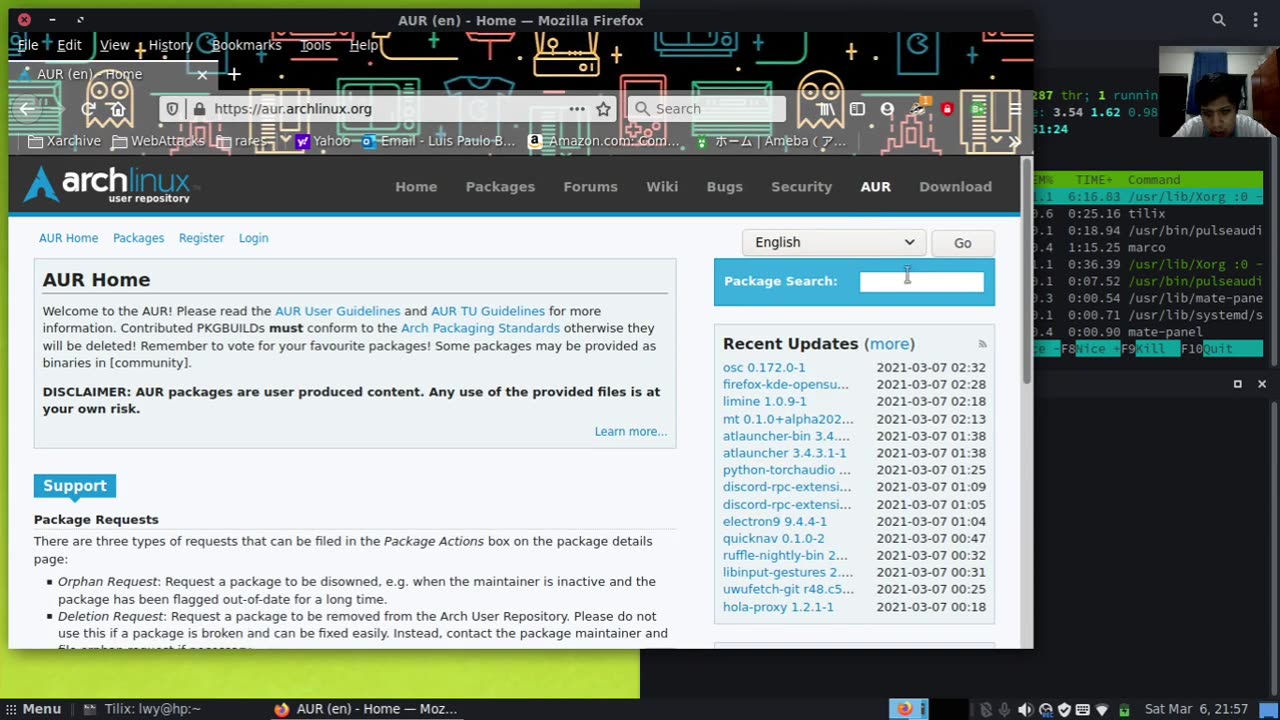Open the Firefox Library icon
Image resolution: width=1280 pixels, height=720 pixels.
tap(826, 109)
